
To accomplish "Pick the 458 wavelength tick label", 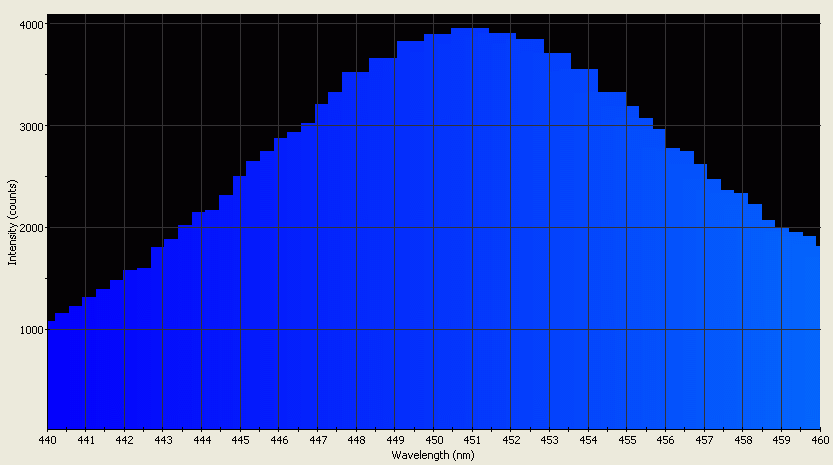I will (742, 440).
